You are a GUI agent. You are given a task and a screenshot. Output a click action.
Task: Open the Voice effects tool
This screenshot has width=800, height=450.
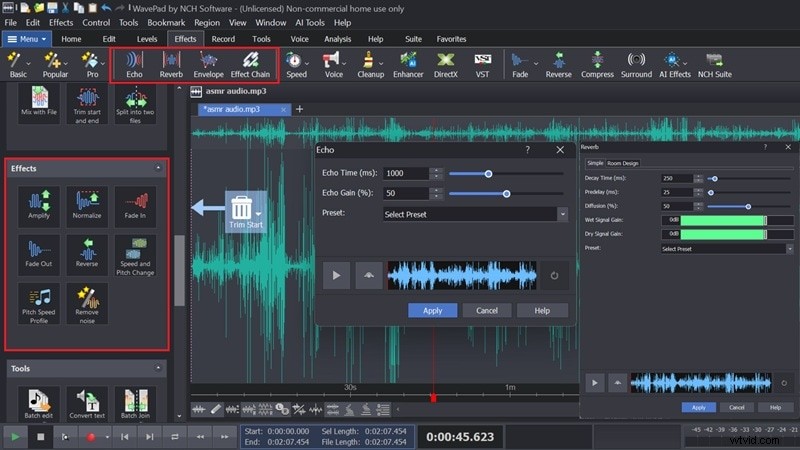(333, 65)
